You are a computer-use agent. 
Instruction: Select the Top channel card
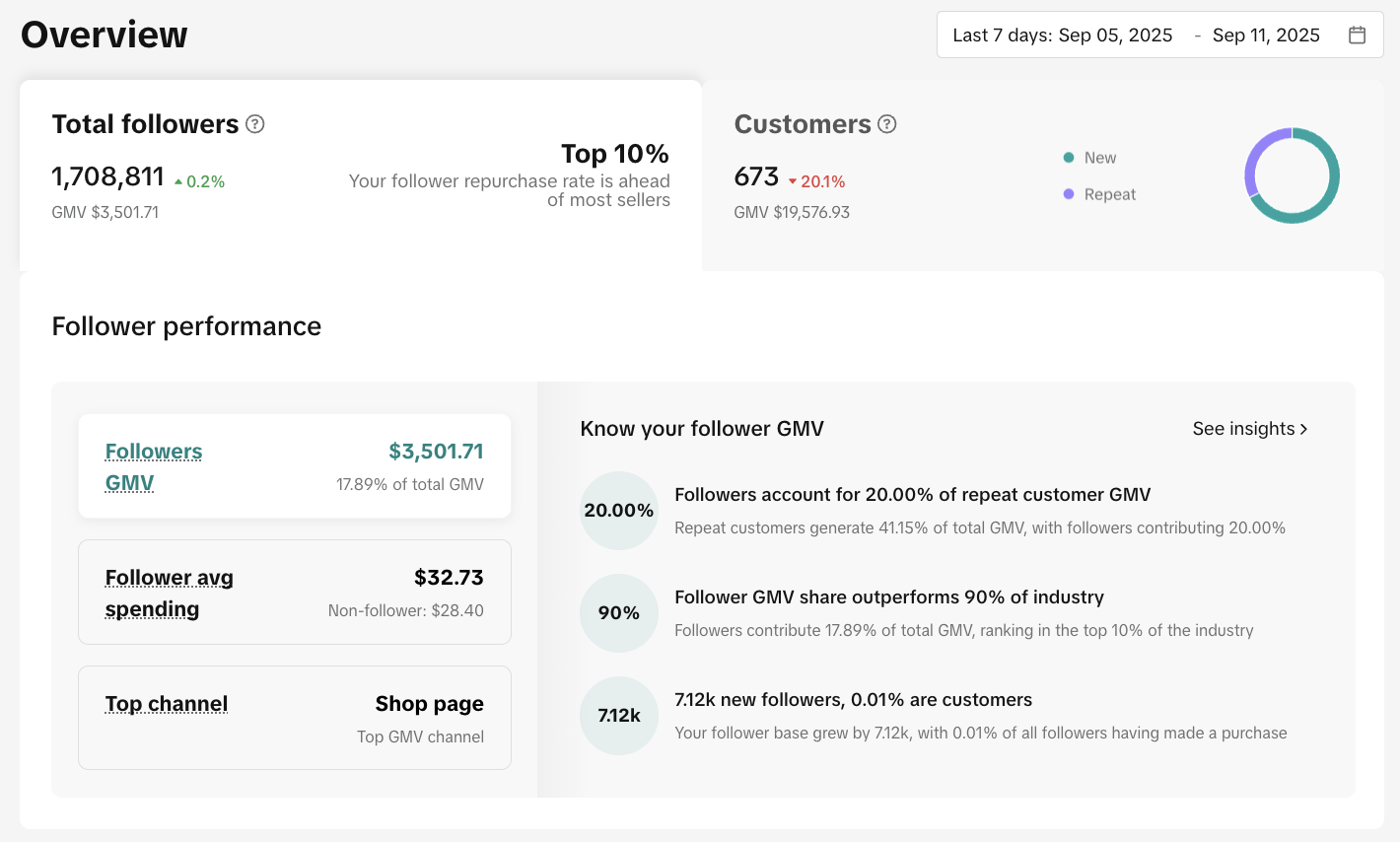point(295,718)
